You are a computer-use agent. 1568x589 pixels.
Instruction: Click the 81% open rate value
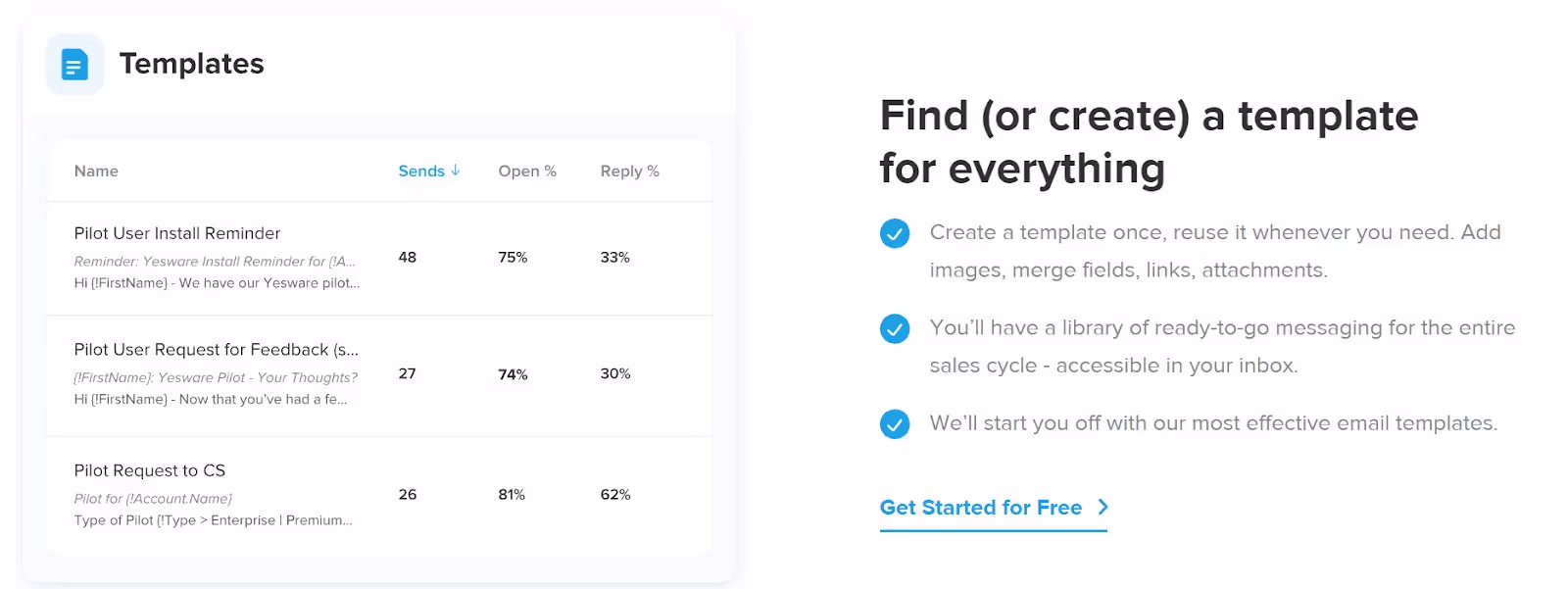point(512,495)
